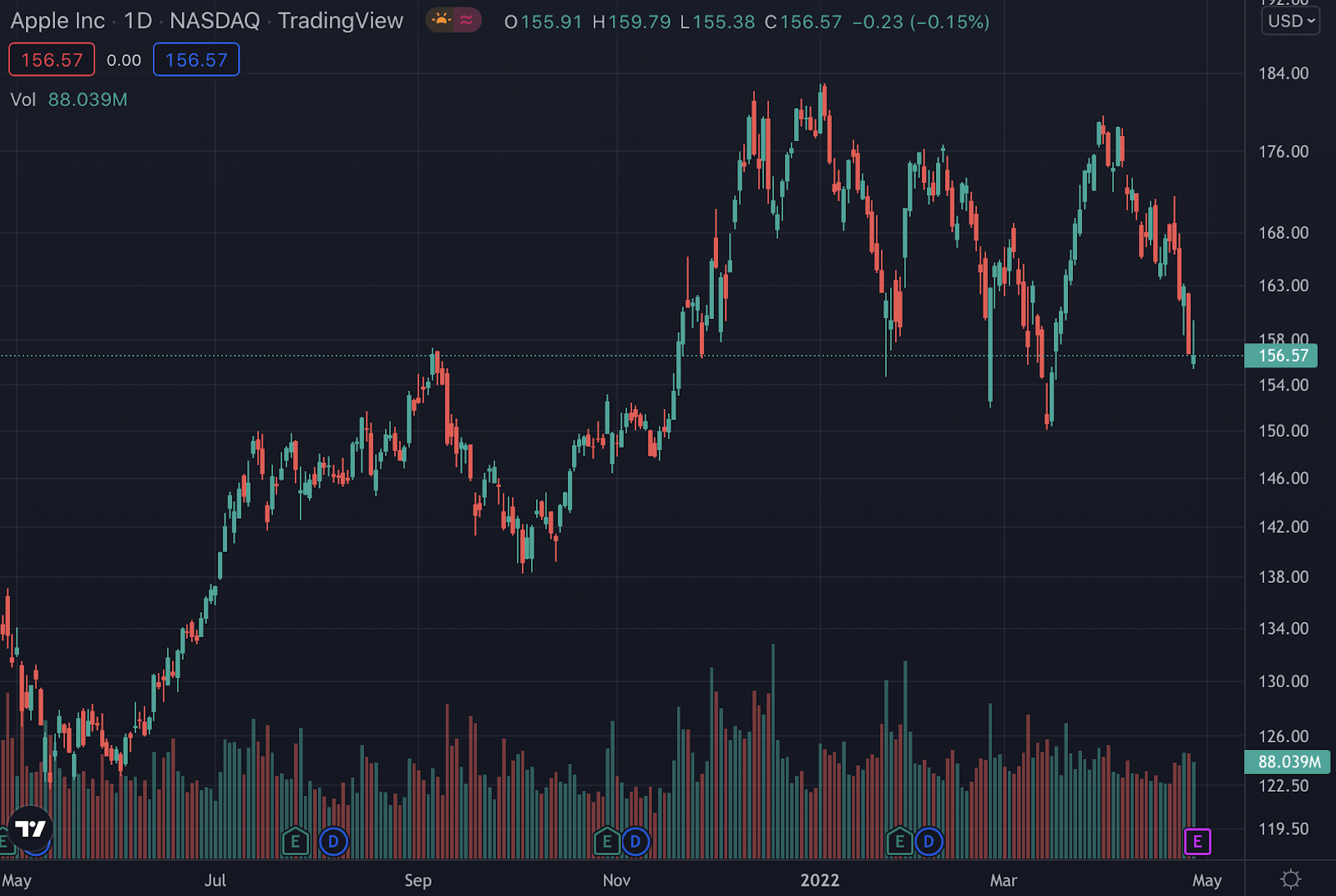Click the close value C156.57

click(x=803, y=22)
